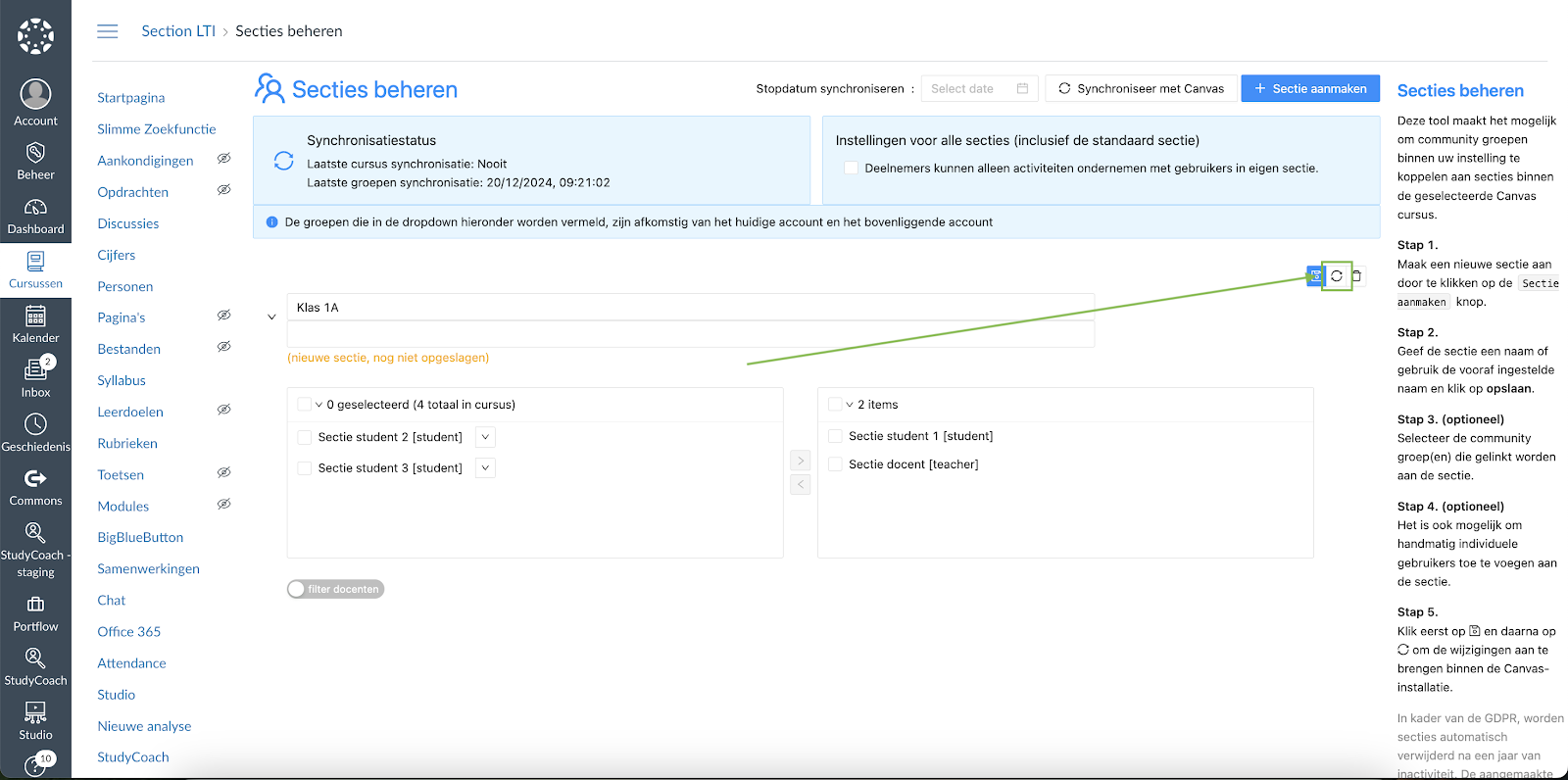Toggle Toetsen hidden eye icon
The height and width of the screenshot is (780, 1568).
pos(223,472)
